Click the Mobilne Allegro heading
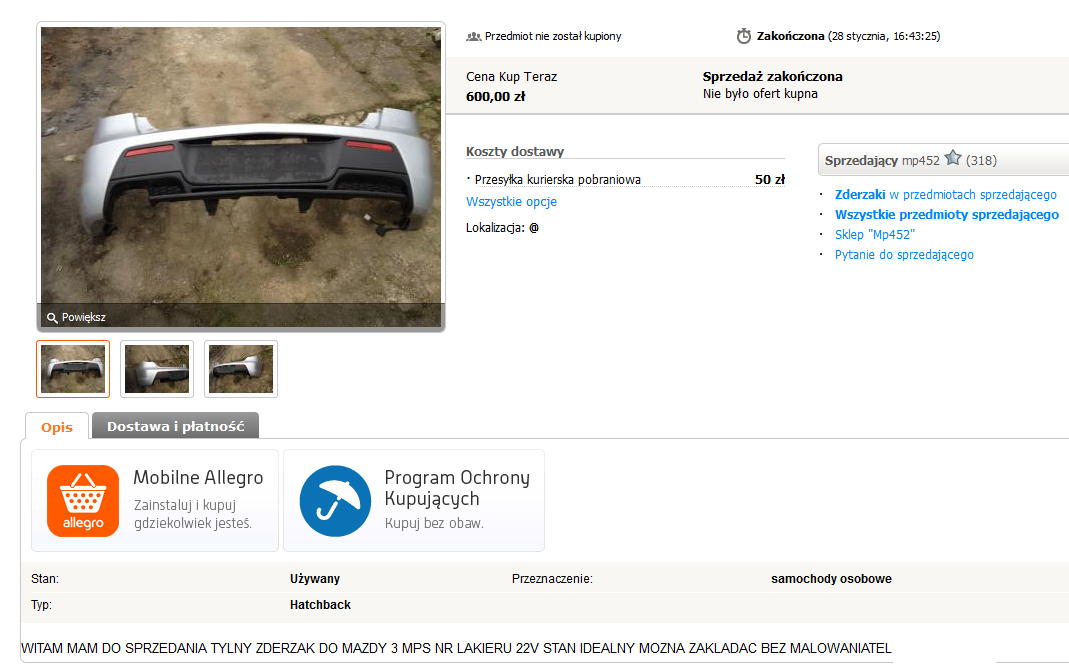The width and height of the screenshot is (1069, 668). tap(198, 477)
